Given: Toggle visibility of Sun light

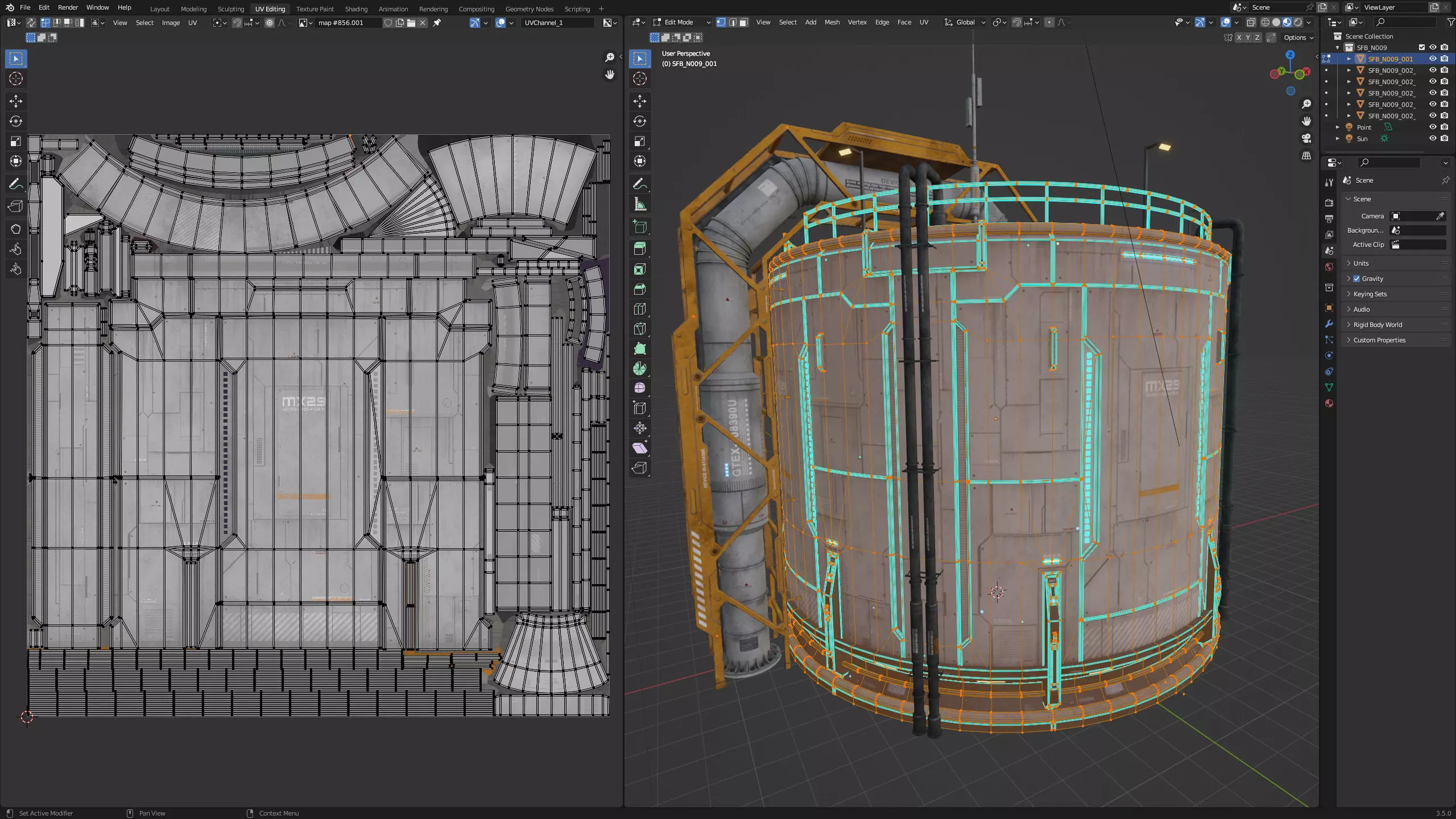Looking at the screenshot, I should coord(1433,138).
